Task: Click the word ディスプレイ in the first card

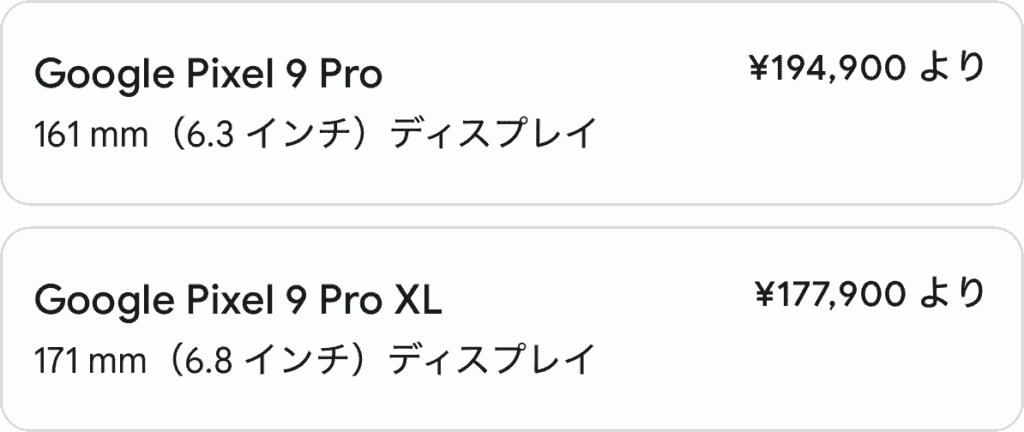Action: point(494,133)
